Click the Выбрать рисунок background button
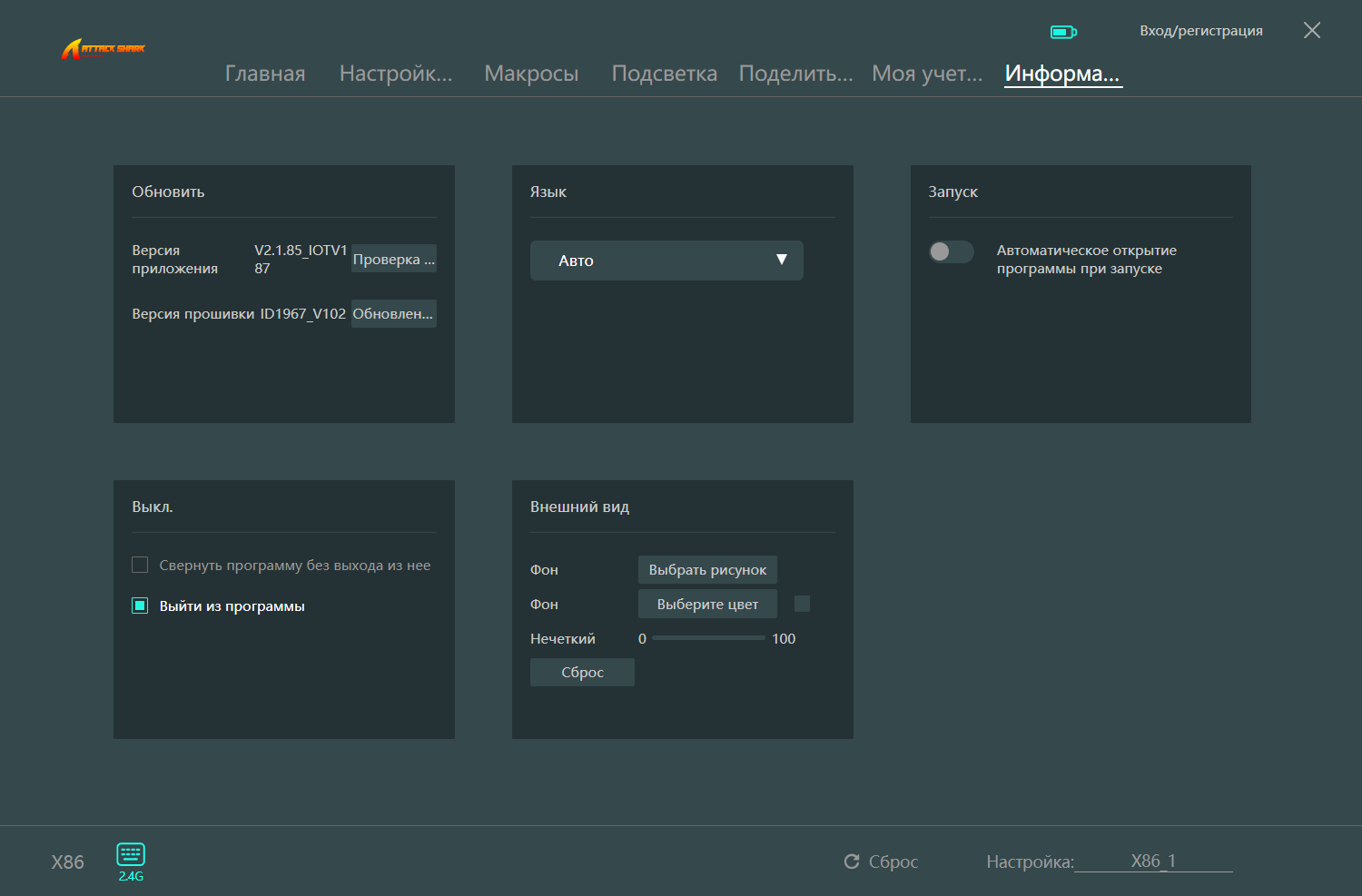 coord(707,570)
